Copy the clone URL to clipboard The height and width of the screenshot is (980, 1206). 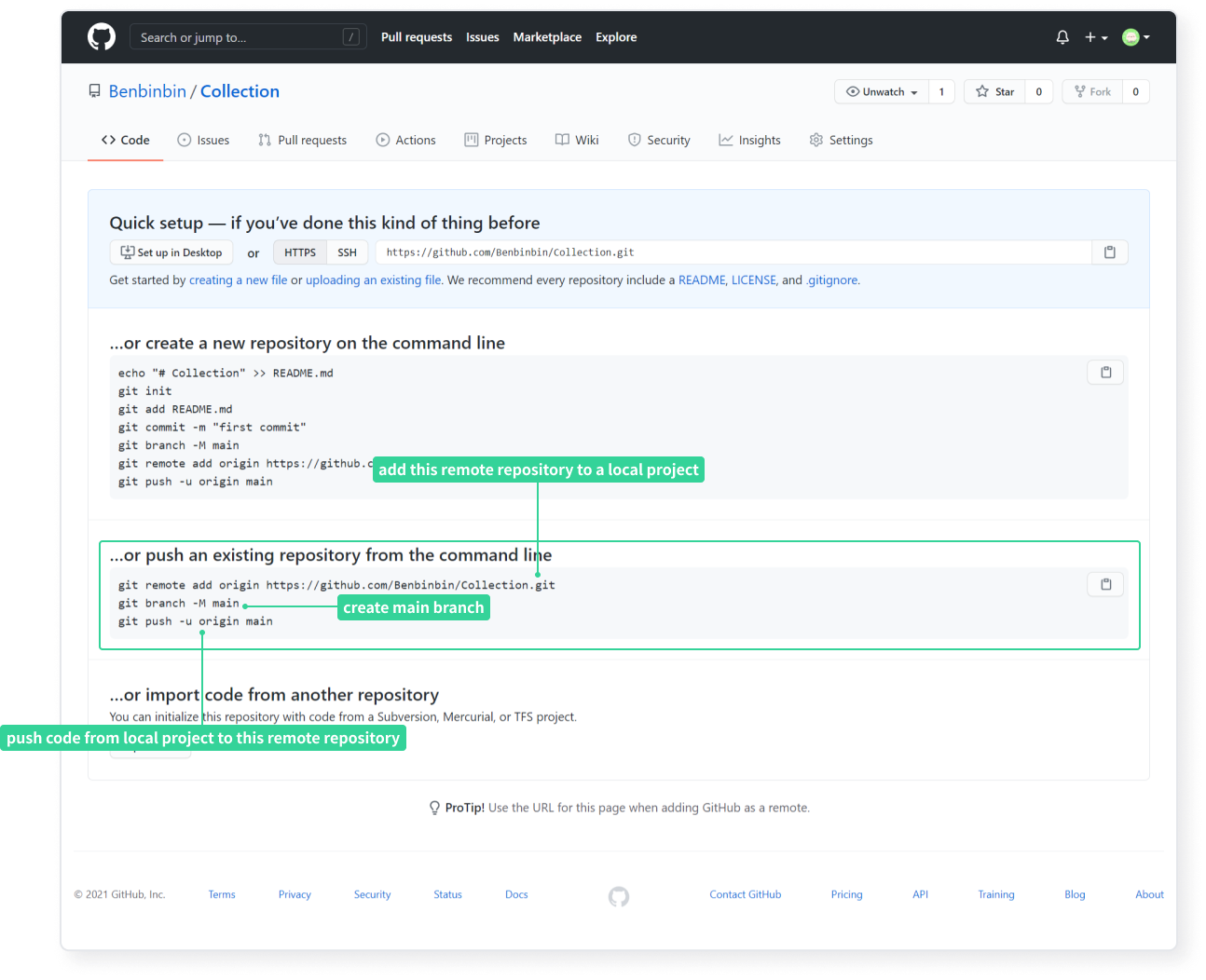point(1110,252)
